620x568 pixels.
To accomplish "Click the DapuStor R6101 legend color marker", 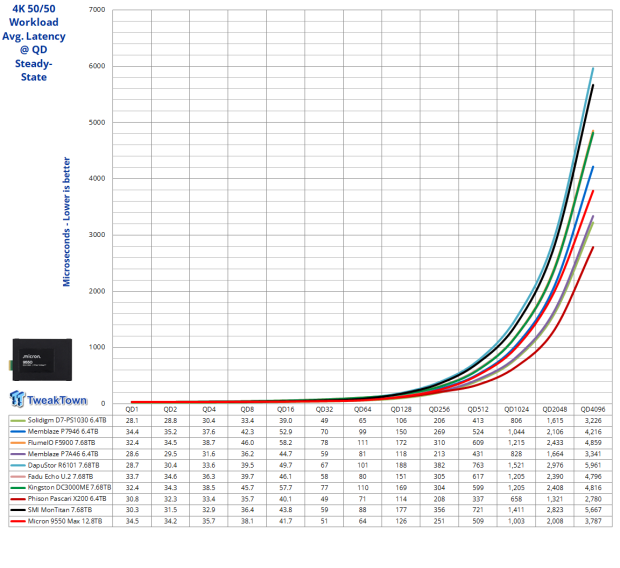I will (21, 477).
